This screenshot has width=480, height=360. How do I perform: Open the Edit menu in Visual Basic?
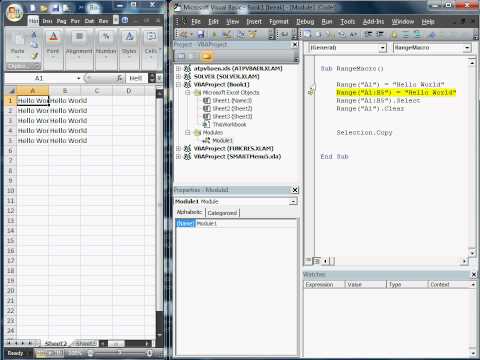coord(213,22)
